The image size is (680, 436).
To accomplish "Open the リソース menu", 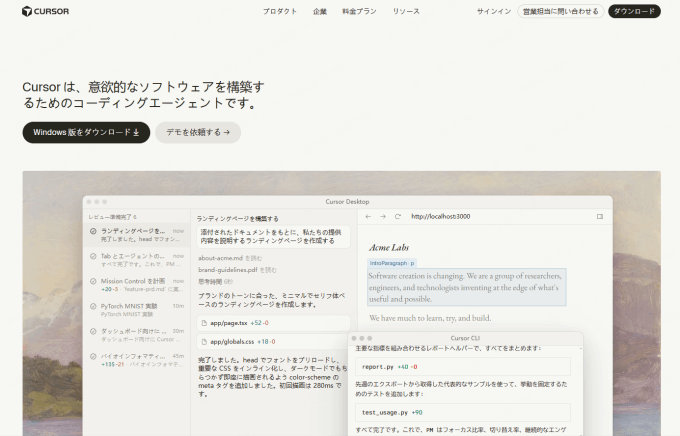I will coord(406,11).
